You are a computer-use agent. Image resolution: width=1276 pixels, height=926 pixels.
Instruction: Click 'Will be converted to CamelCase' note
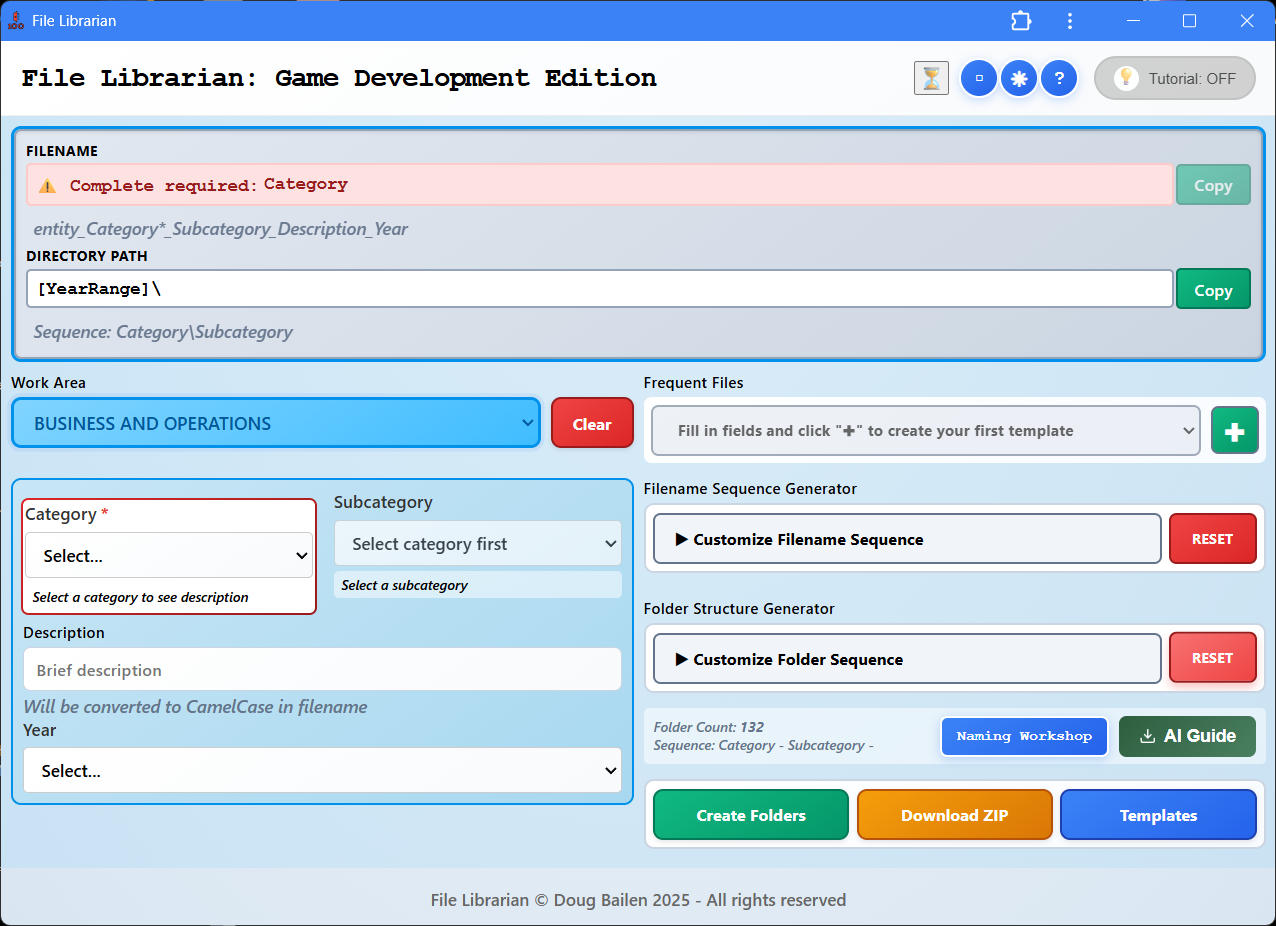(196, 707)
